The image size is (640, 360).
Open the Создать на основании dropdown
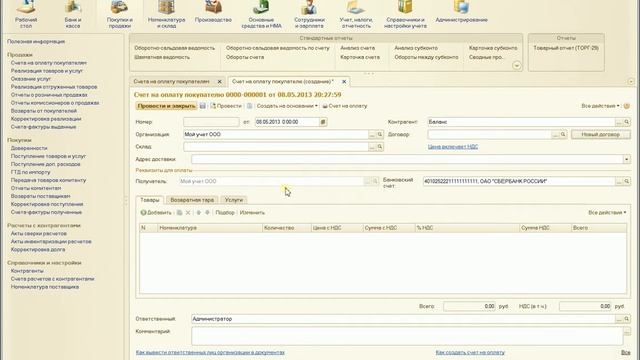287,106
